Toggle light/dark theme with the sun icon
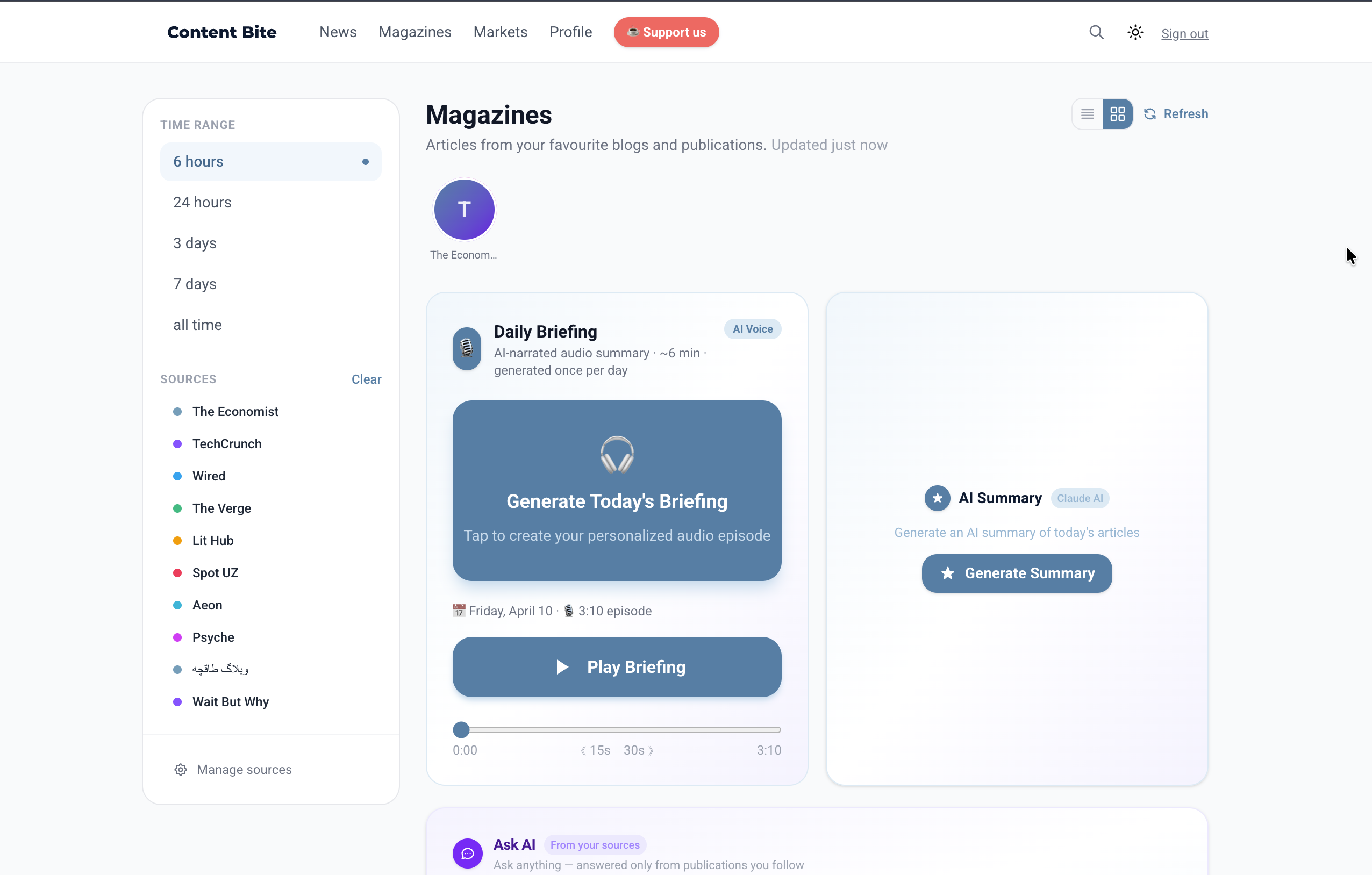 1134,32
